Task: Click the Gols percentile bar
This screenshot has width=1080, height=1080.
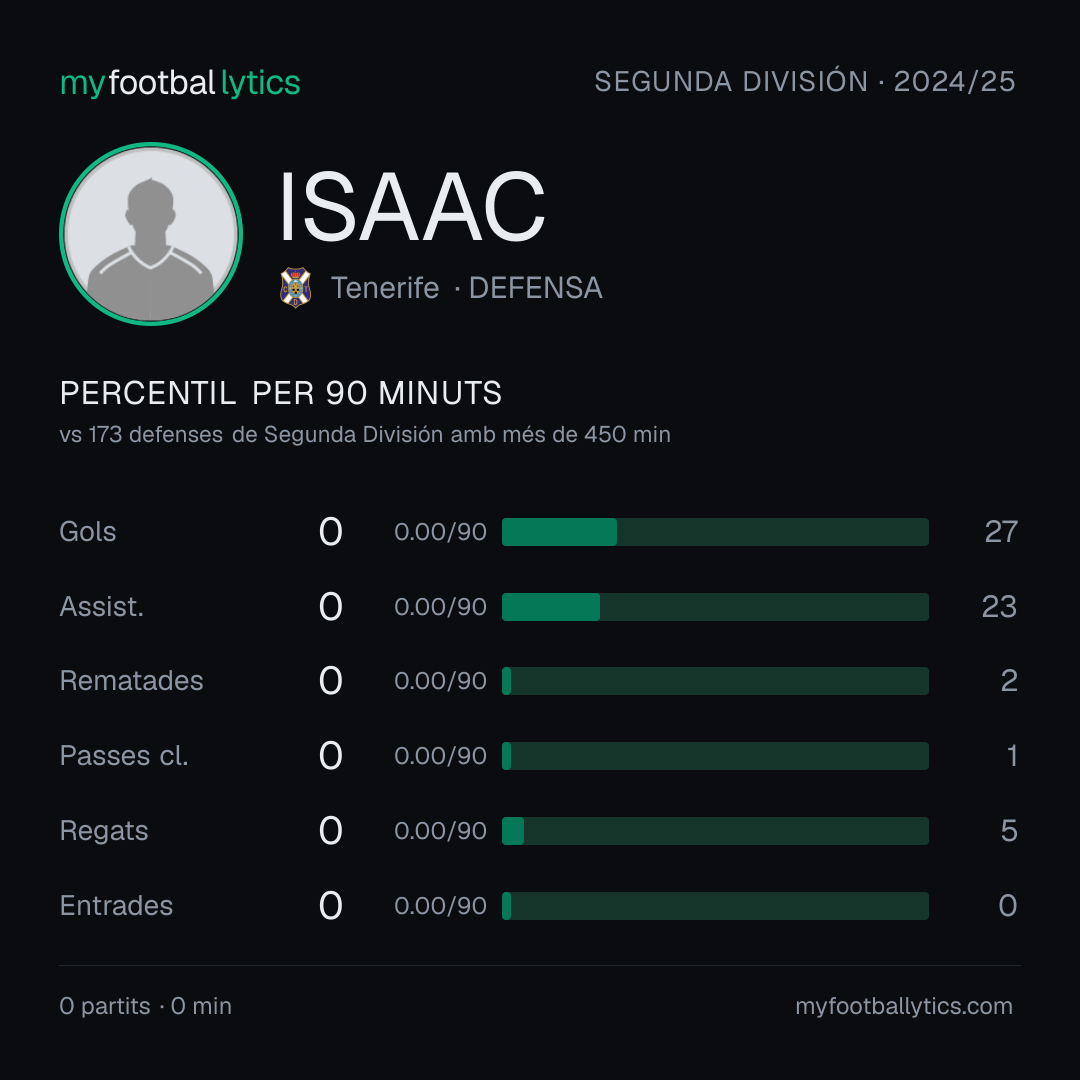Action: pyautogui.click(x=715, y=532)
